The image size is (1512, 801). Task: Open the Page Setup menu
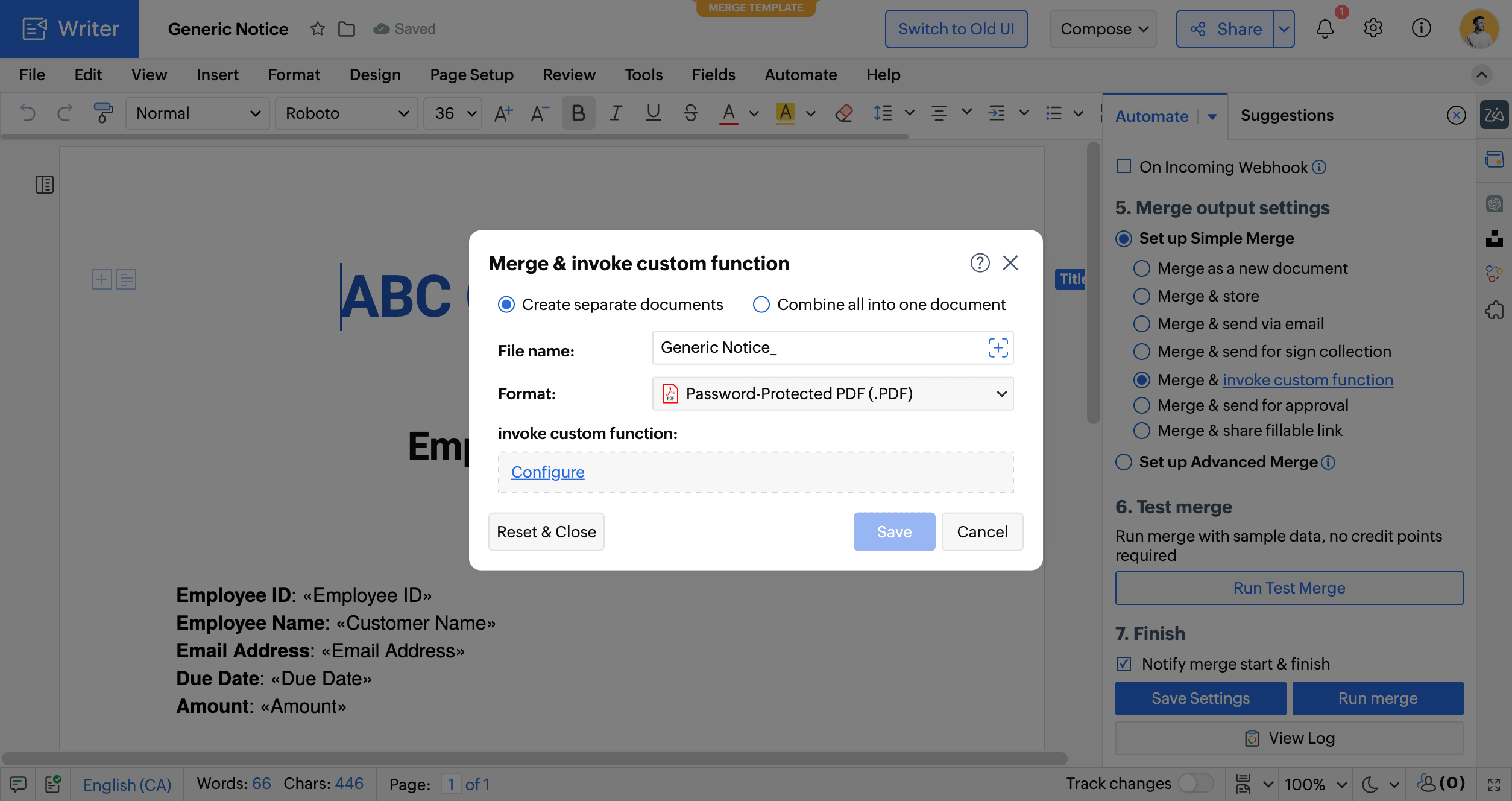tap(471, 74)
